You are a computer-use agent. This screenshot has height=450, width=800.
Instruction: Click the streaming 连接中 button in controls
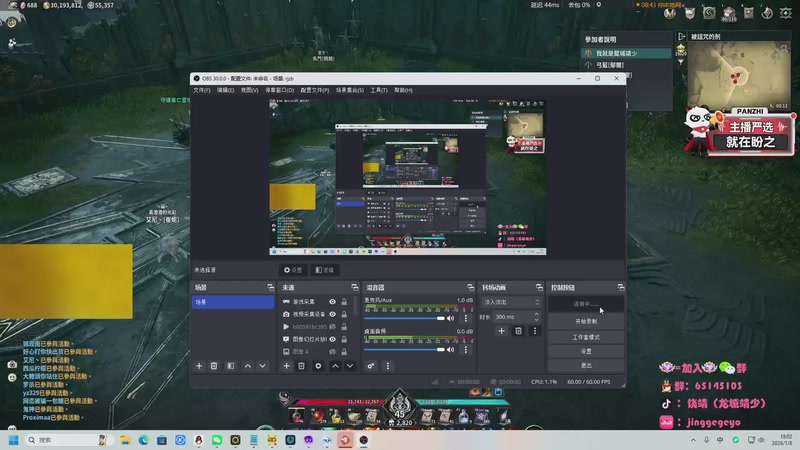(x=586, y=304)
